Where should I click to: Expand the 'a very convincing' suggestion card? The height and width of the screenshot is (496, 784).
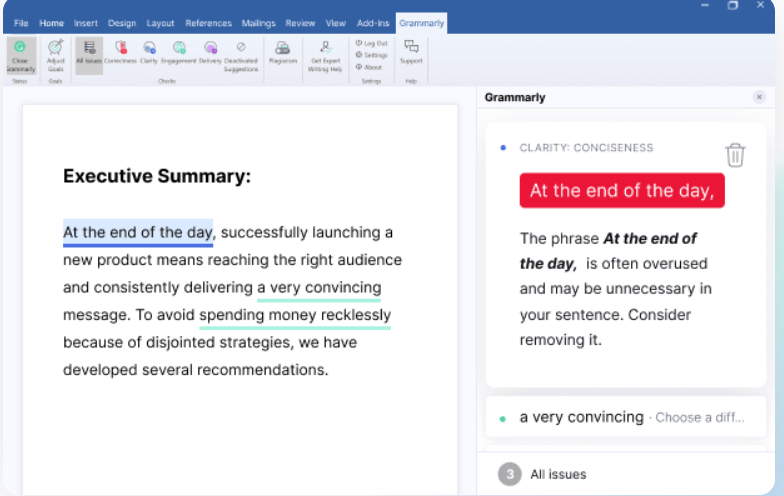tap(626, 417)
